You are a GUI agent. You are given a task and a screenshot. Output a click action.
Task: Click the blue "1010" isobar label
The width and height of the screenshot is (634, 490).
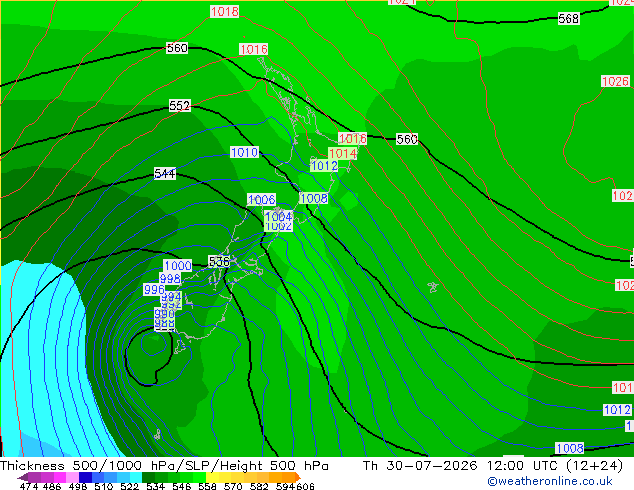point(244,152)
